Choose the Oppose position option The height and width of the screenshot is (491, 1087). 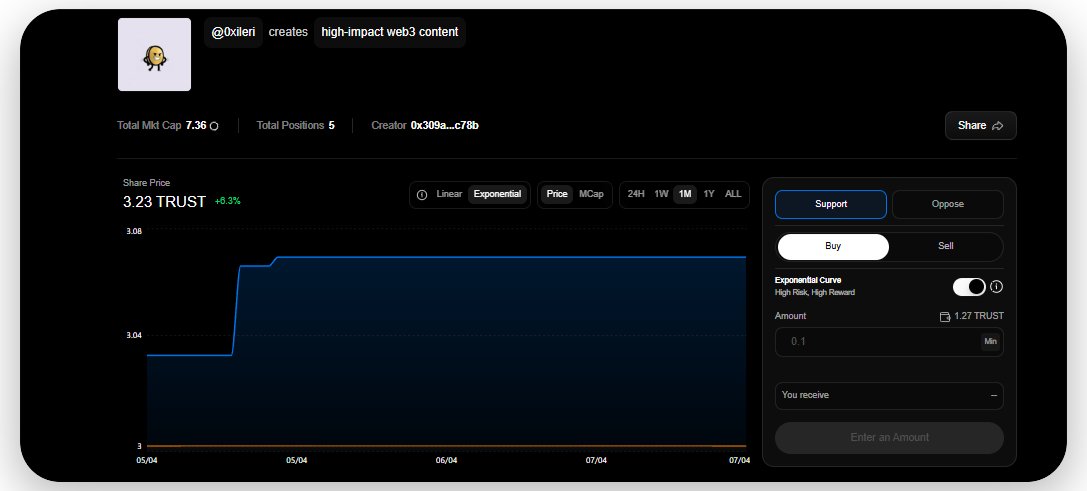948,205
